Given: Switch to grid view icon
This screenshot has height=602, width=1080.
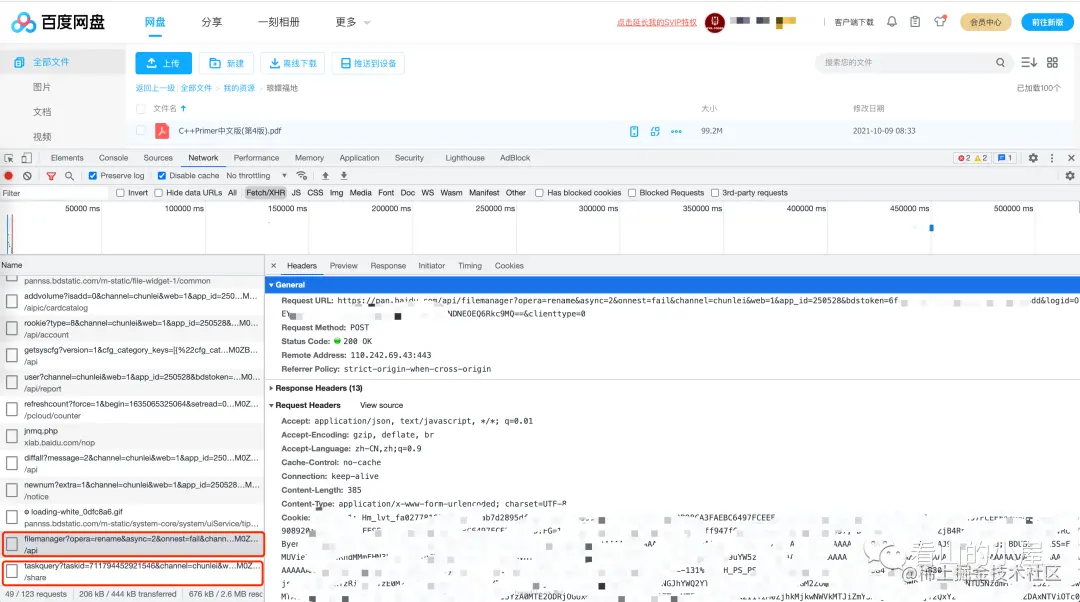Looking at the screenshot, I should tap(1052, 63).
